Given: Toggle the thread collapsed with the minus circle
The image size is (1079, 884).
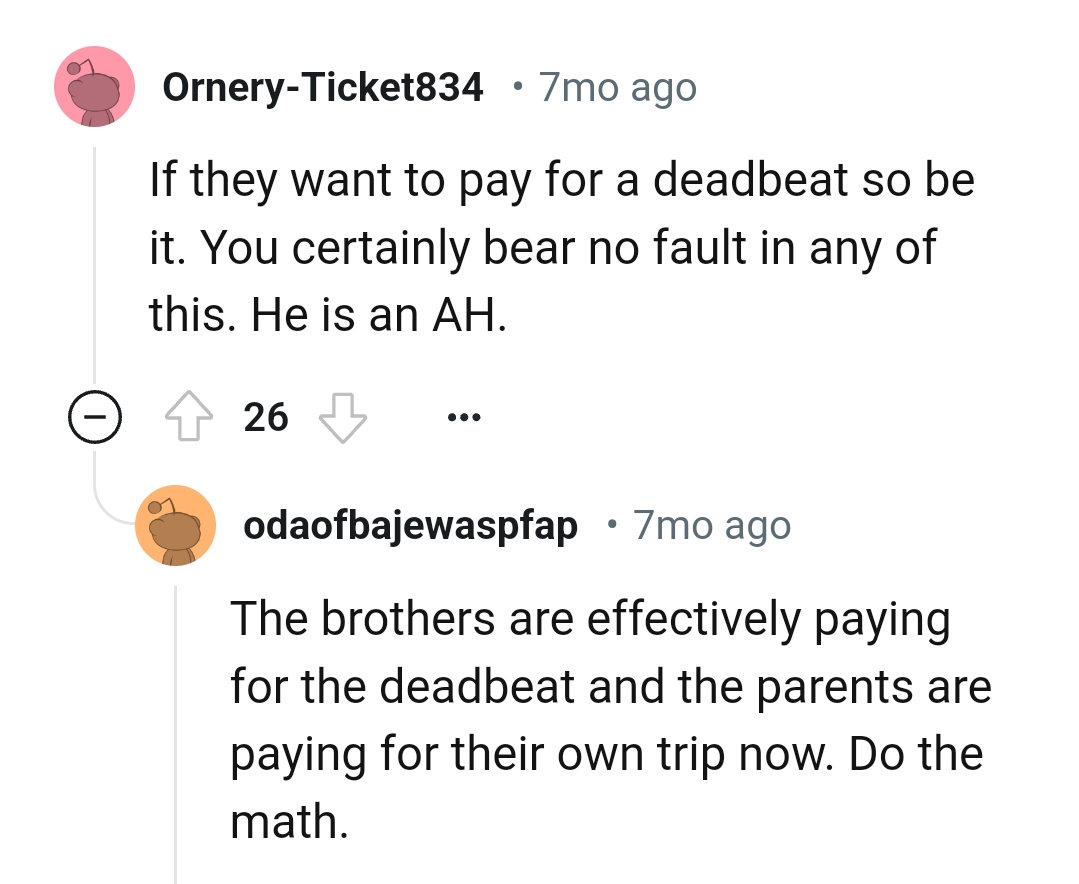Looking at the screenshot, I should (94, 417).
